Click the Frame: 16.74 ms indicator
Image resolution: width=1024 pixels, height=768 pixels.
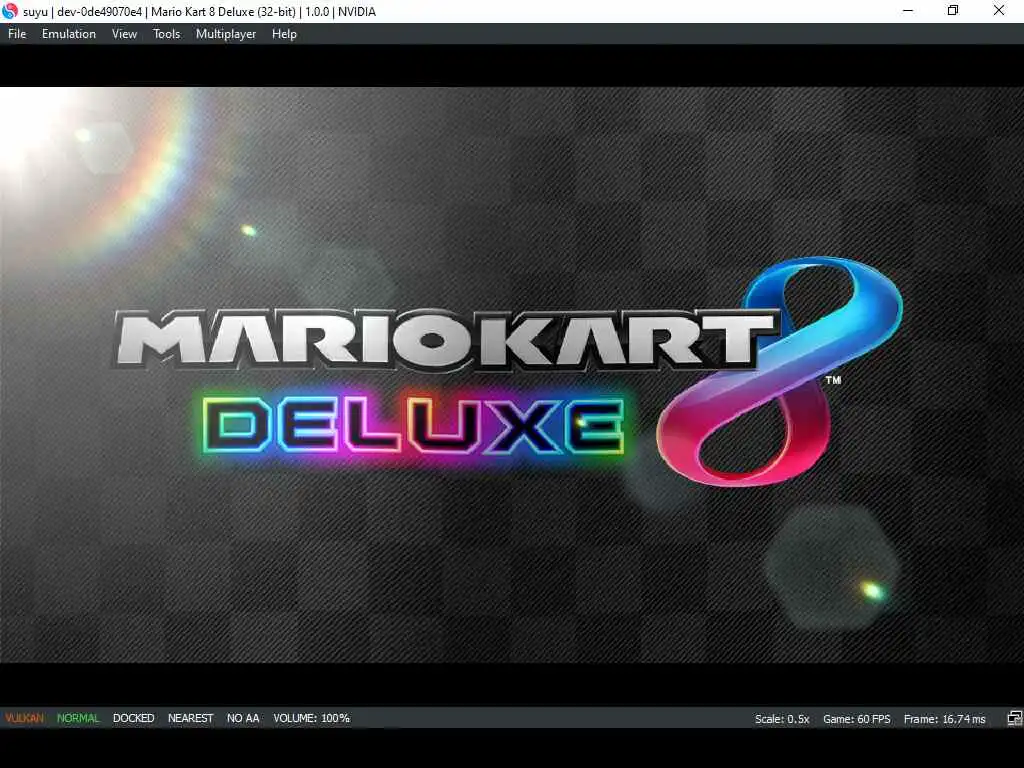click(944, 719)
